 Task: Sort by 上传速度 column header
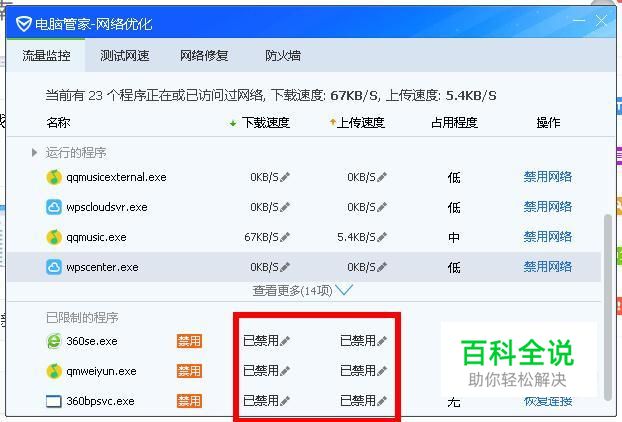(x=361, y=123)
